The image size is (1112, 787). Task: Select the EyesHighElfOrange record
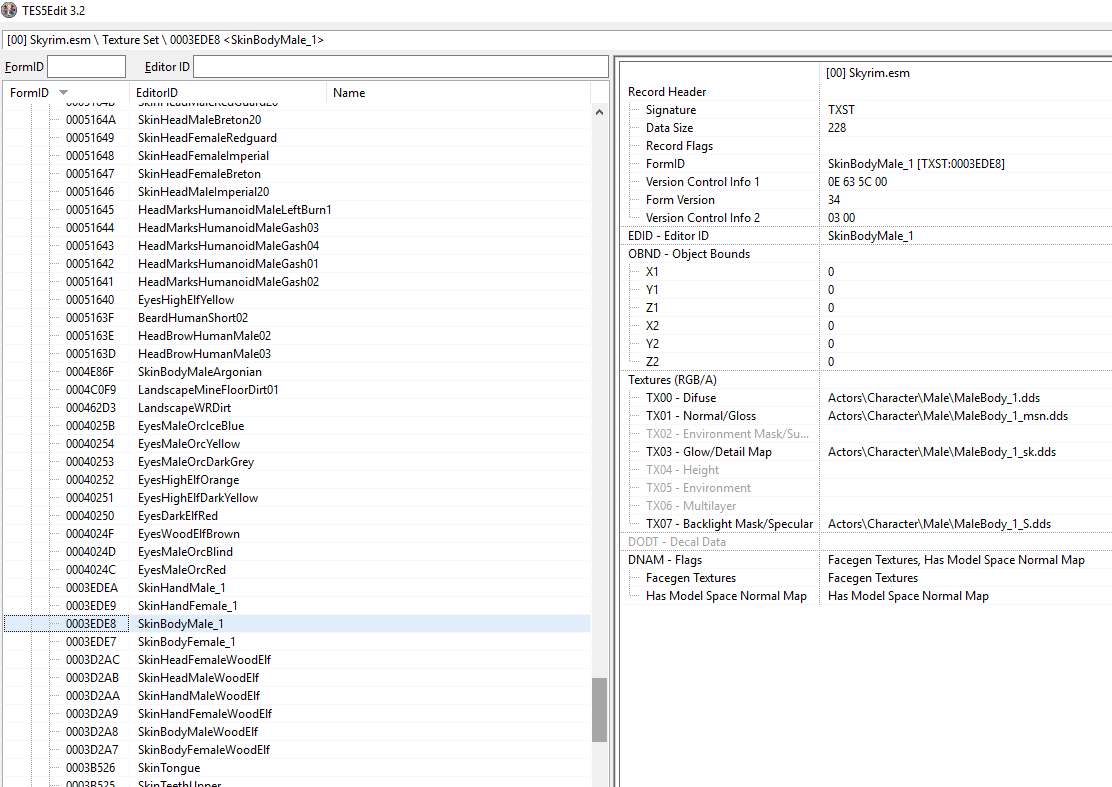296,480
